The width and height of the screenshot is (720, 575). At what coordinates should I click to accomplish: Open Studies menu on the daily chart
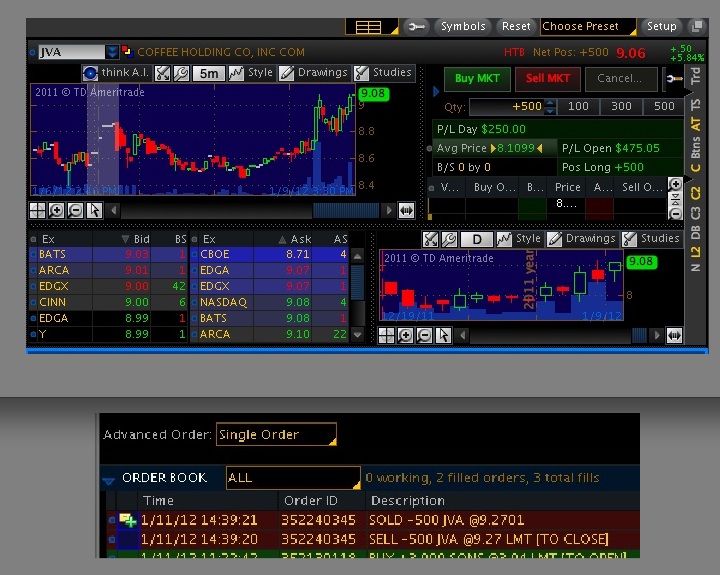pos(651,238)
